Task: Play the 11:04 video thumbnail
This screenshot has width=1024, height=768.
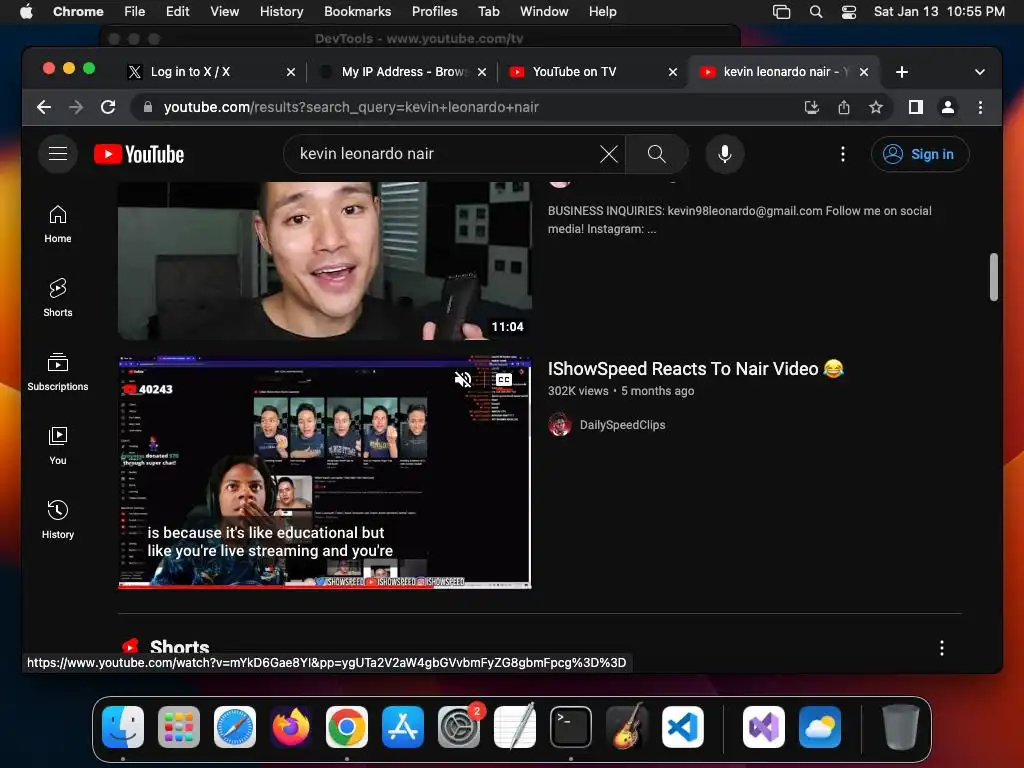Action: coord(325,261)
